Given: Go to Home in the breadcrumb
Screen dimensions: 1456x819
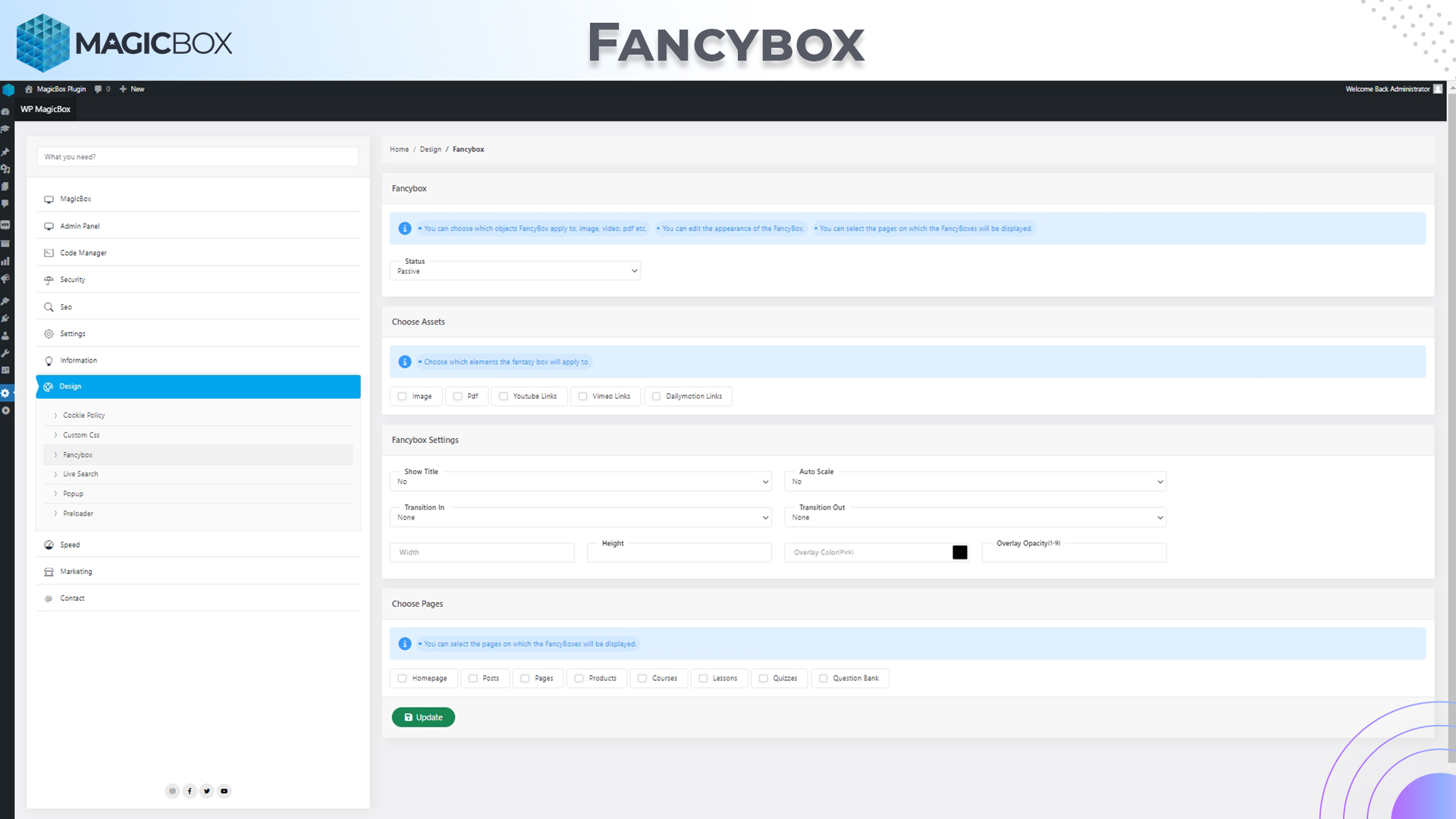Looking at the screenshot, I should point(399,149).
